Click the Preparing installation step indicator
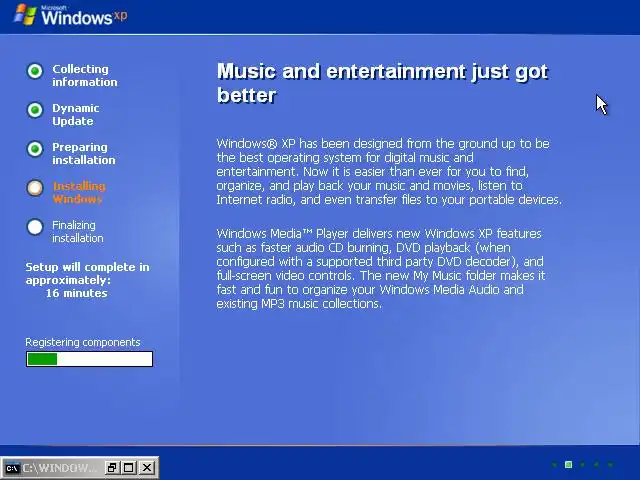This screenshot has height=480, width=640. [35, 149]
